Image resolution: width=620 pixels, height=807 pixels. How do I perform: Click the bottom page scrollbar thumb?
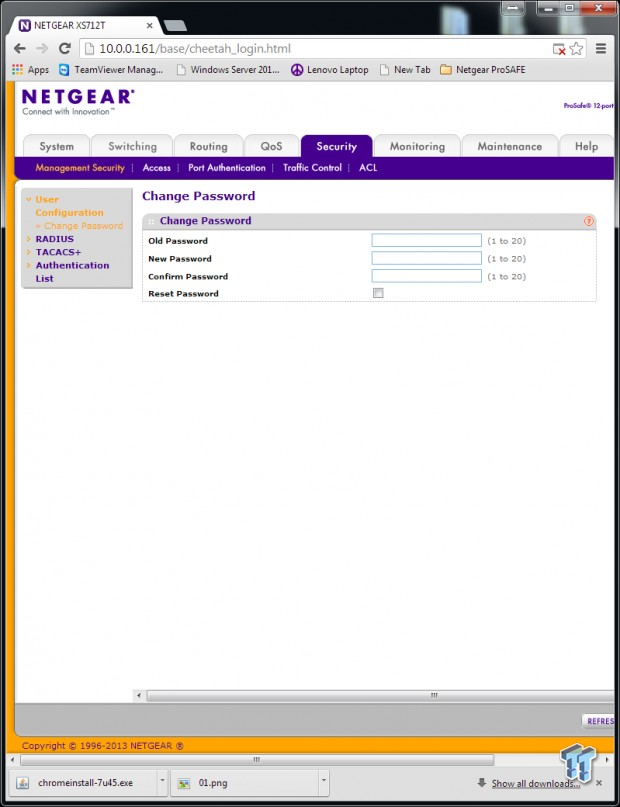point(257,760)
